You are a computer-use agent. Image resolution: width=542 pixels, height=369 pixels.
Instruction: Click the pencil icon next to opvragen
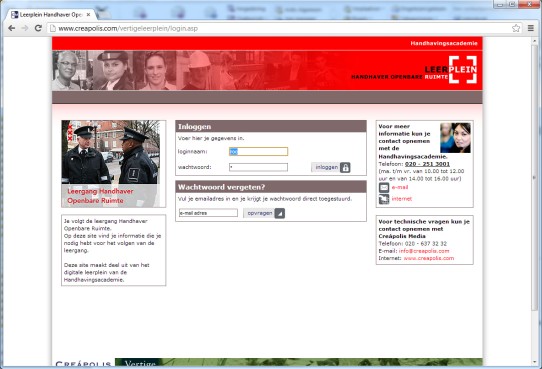[280, 214]
